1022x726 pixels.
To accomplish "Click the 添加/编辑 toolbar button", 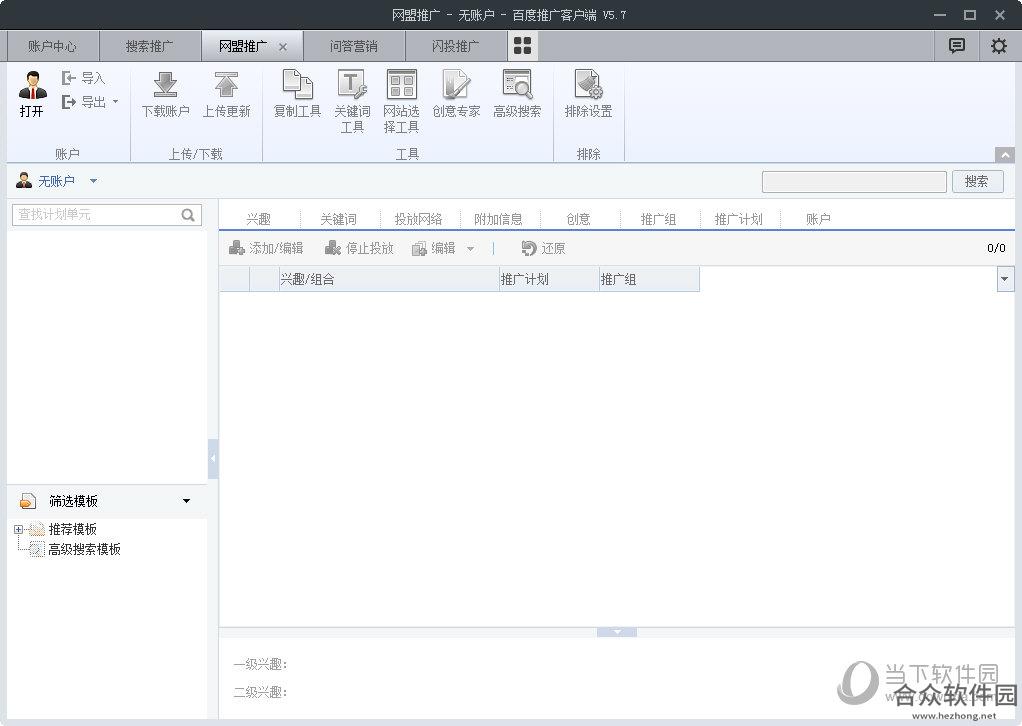I will (x=266, y=248).
